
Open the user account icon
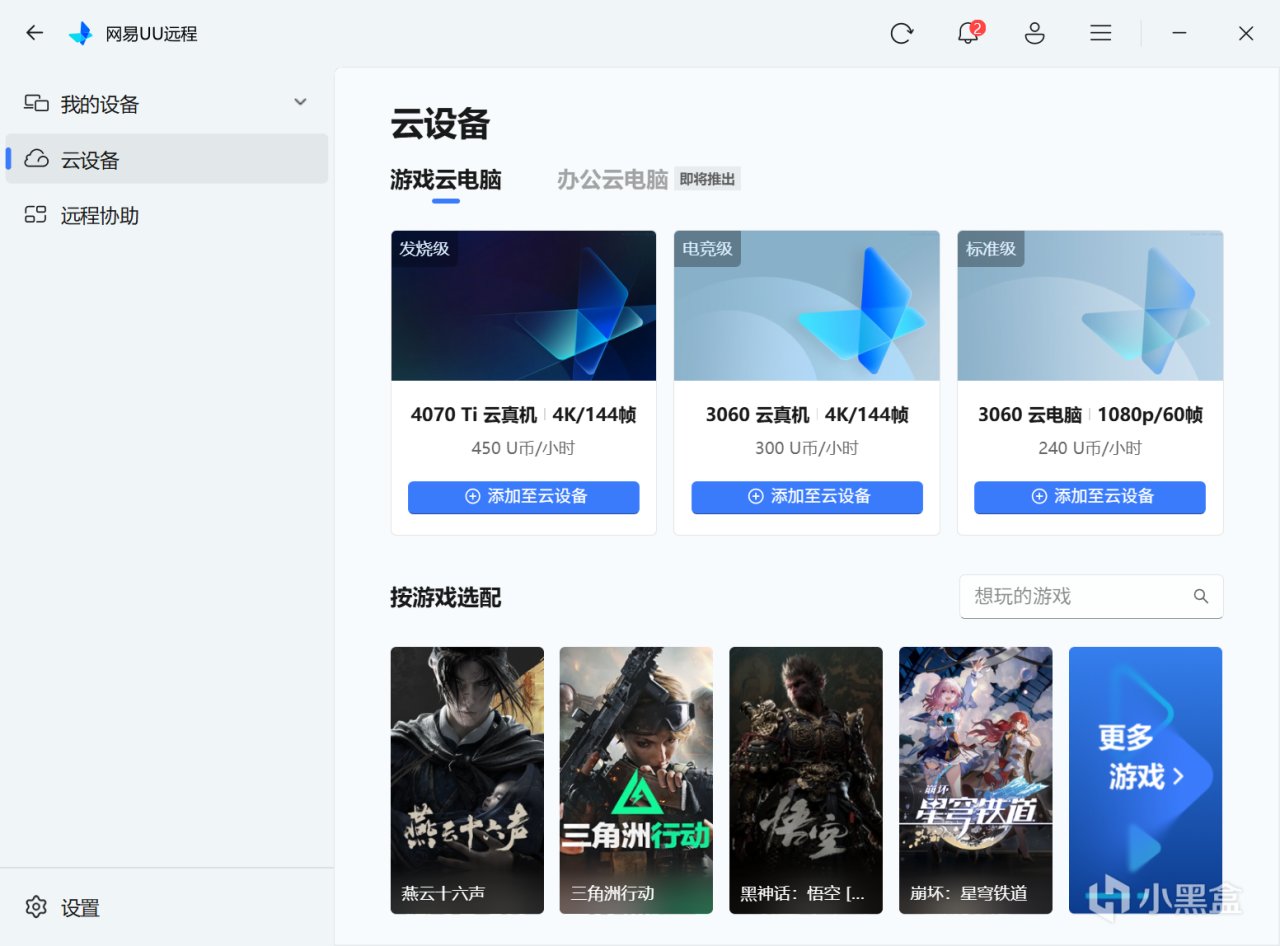pyautogui.click(x=1035, y=33)
